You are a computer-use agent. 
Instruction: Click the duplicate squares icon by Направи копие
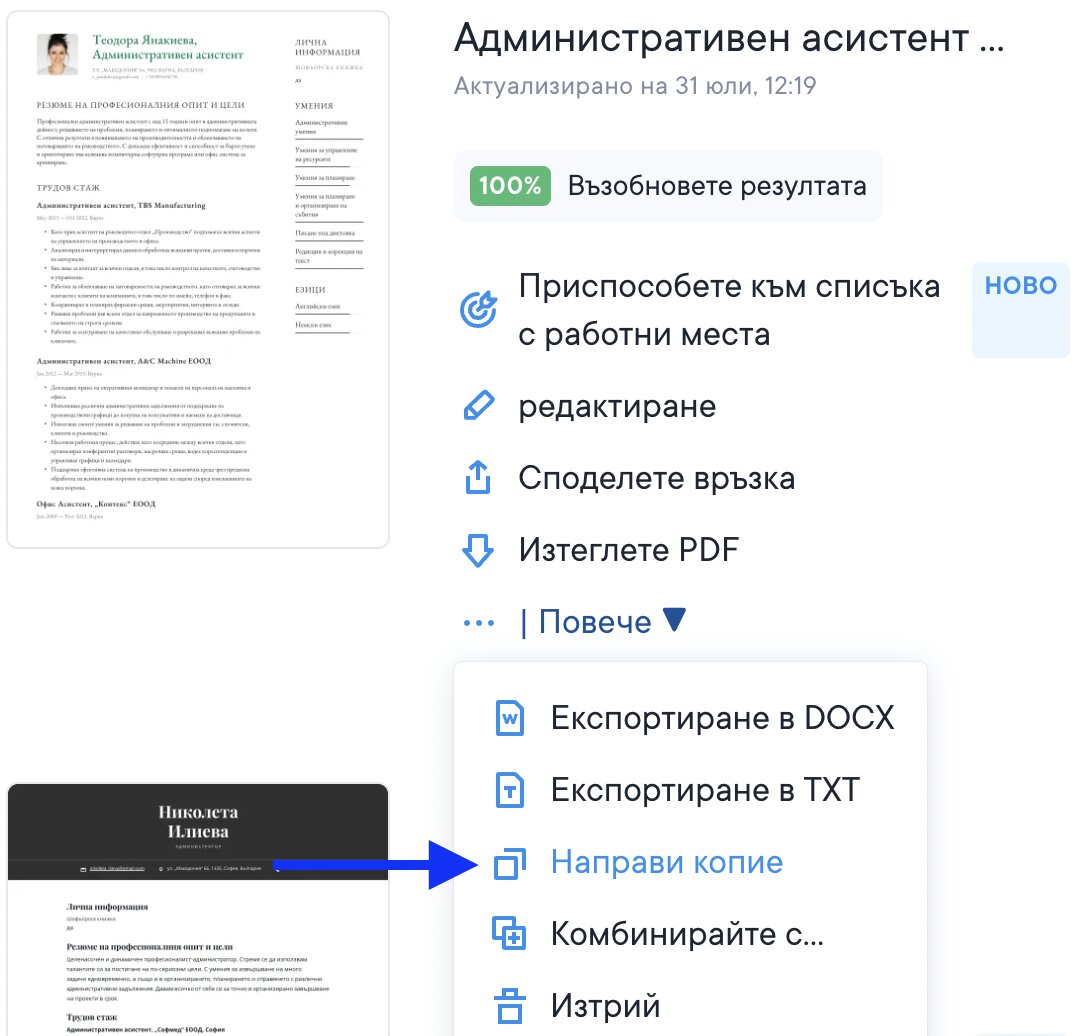pyautogui.click(x=510, y=863)
